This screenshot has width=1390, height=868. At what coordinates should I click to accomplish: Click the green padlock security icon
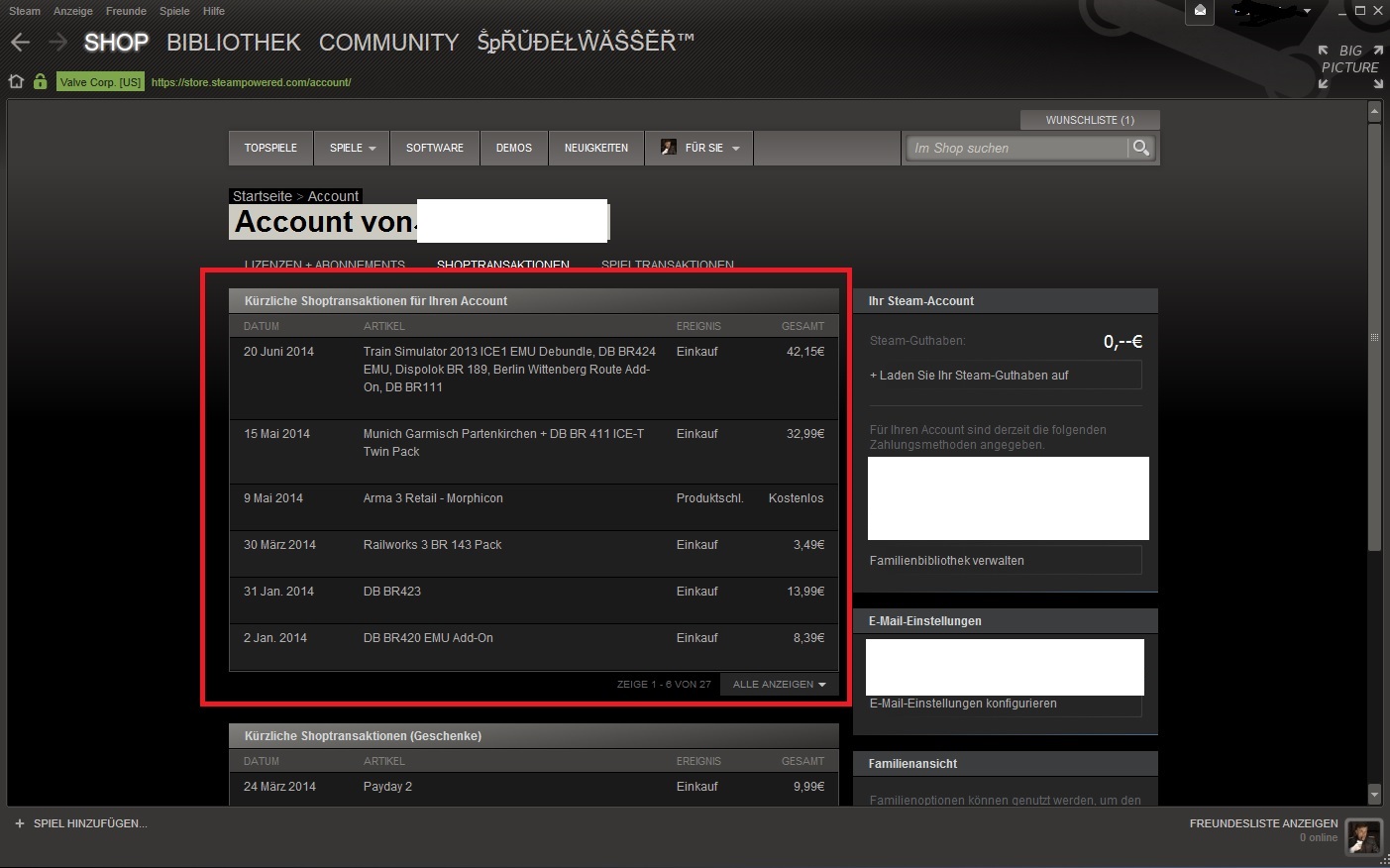[40, 81]
